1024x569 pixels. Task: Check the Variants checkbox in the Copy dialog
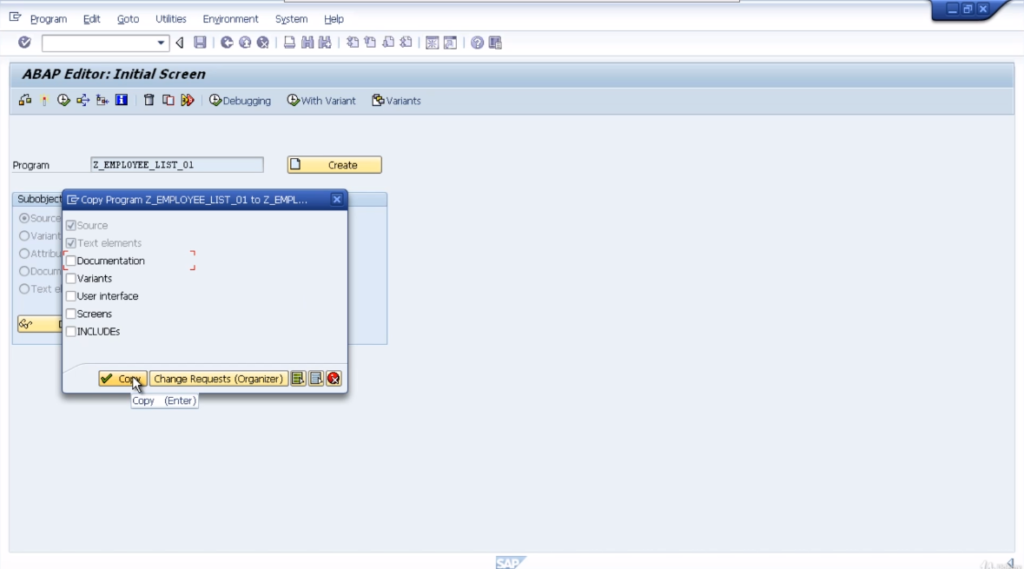[x=71, y=278]
